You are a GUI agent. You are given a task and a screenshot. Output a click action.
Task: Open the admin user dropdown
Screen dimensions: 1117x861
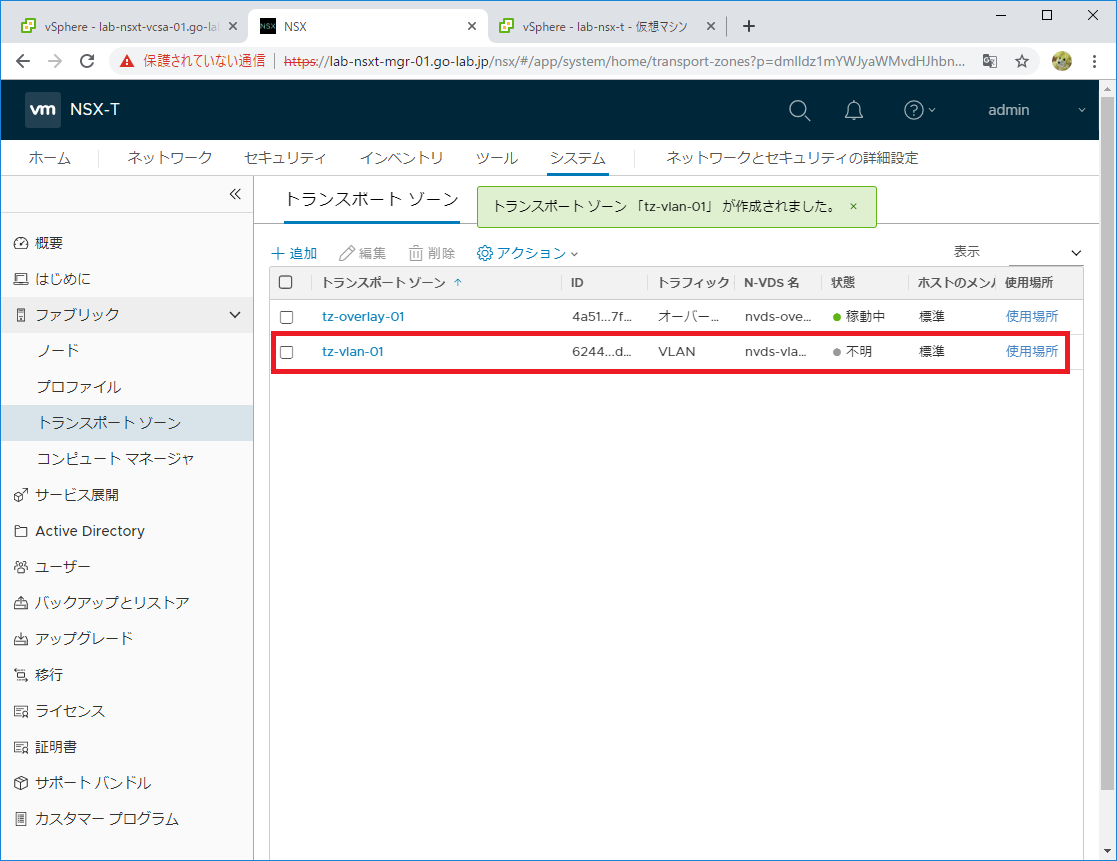point(1037,110)
